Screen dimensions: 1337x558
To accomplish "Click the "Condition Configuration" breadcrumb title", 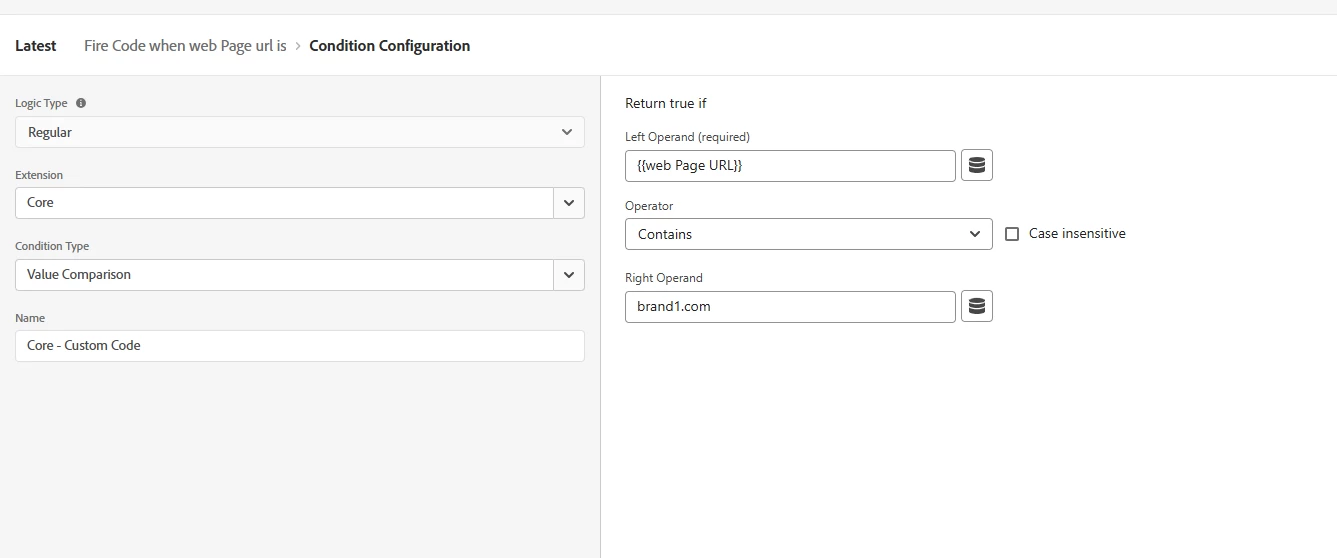I will tap(390, 46).
